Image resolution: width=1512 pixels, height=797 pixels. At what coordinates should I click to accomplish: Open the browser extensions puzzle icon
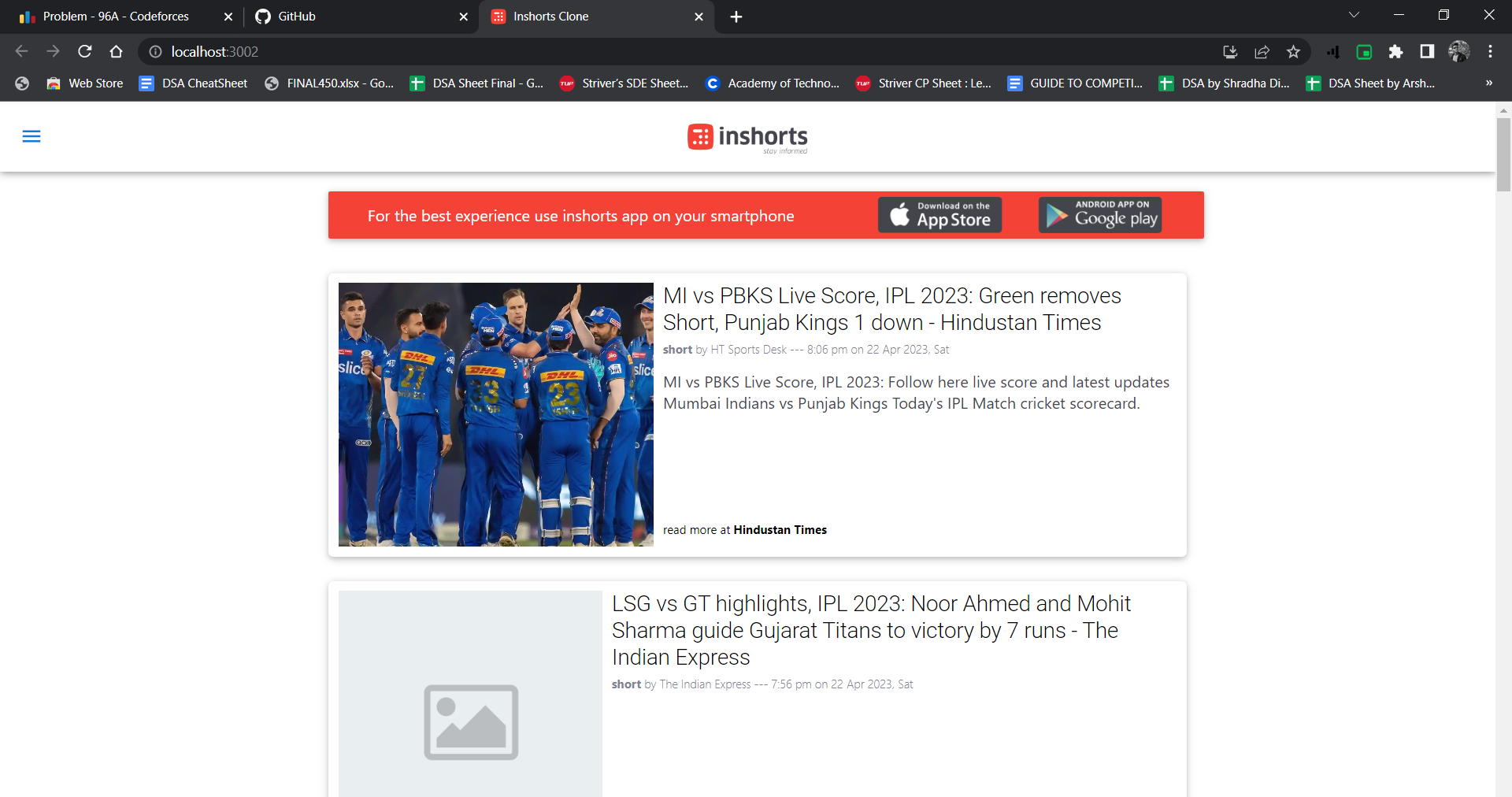[x=1395, y=52]
